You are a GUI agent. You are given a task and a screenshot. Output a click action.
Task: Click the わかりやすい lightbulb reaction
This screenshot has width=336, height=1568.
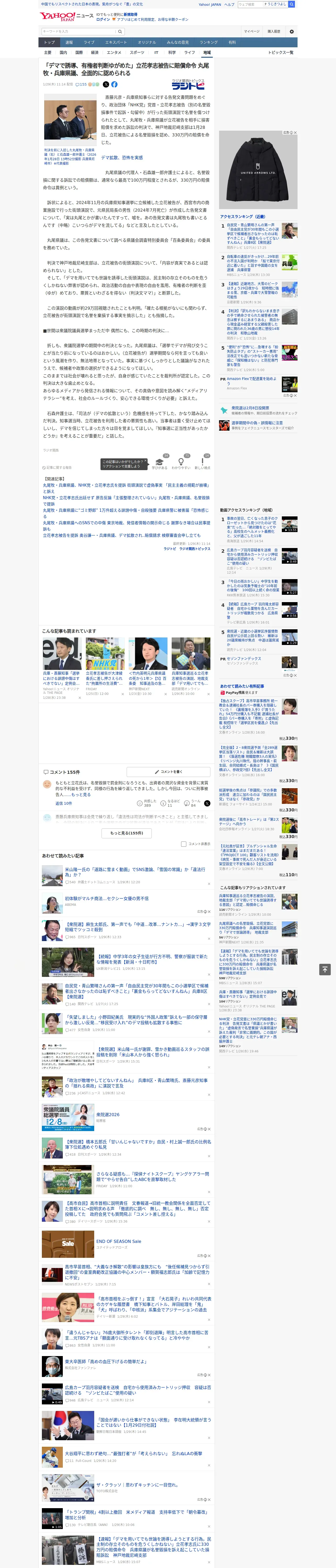[181, 462]
